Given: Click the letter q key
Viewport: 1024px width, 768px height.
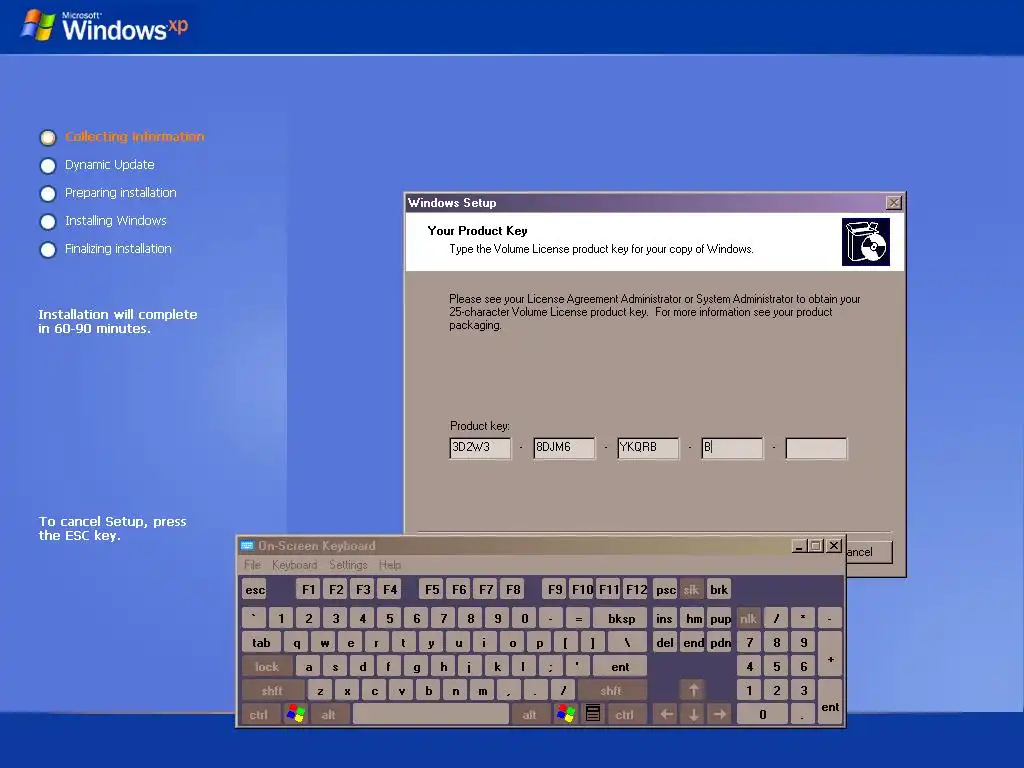Looking at the screenshot, I should 296,643.
